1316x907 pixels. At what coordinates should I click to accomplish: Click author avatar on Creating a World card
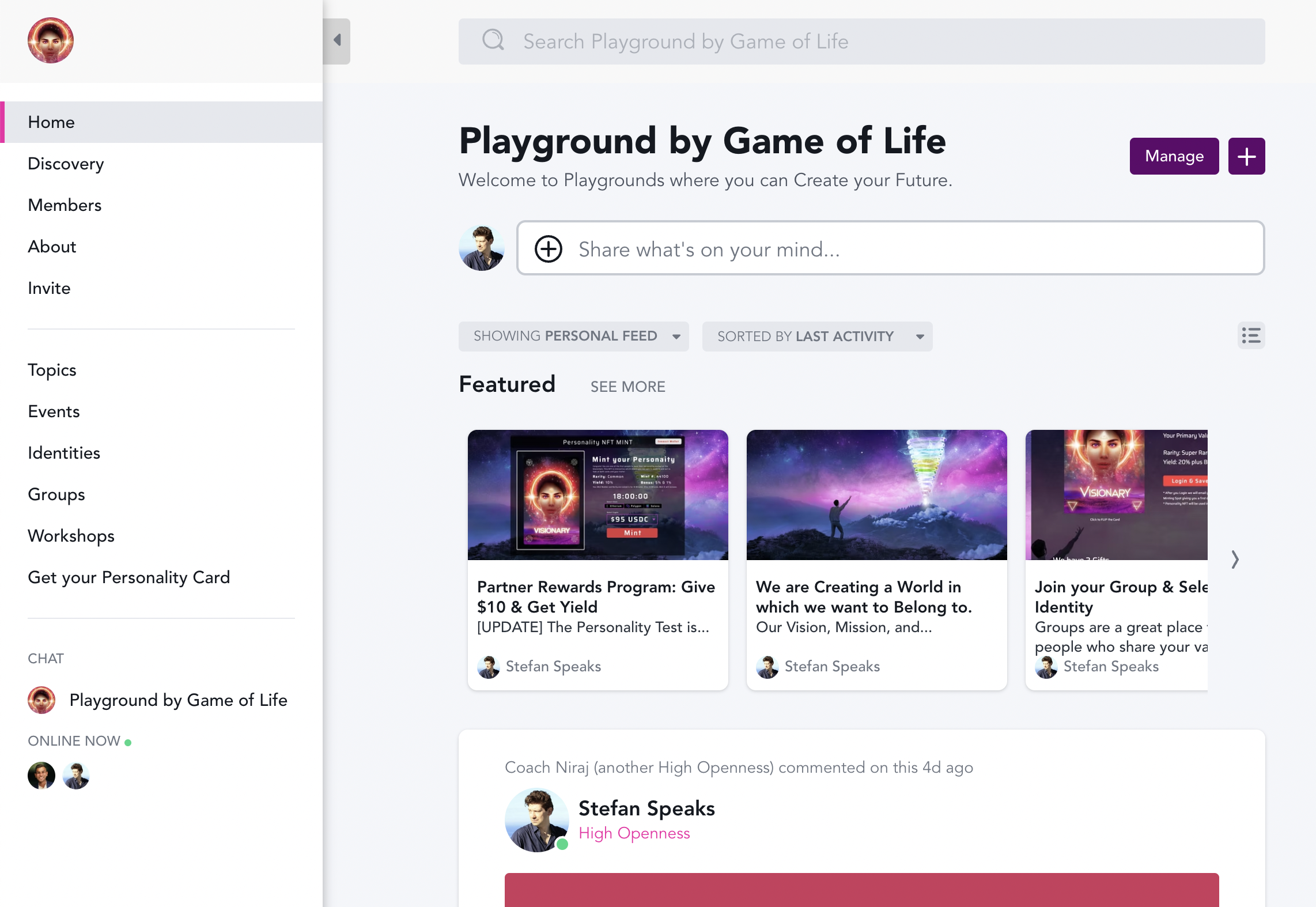(767, 667)
